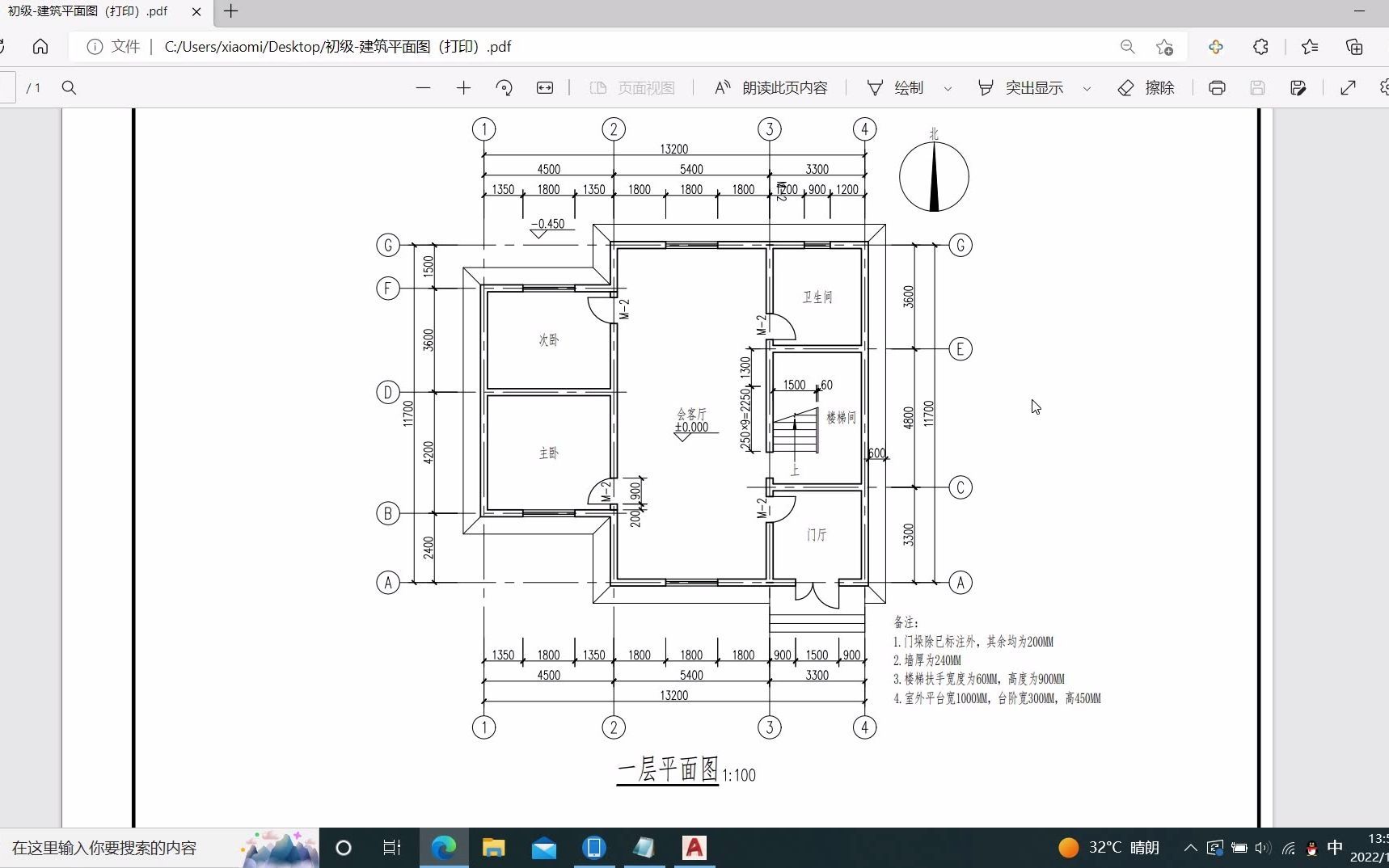
Task: Click the Save As icon
Action: [1298, 87]
